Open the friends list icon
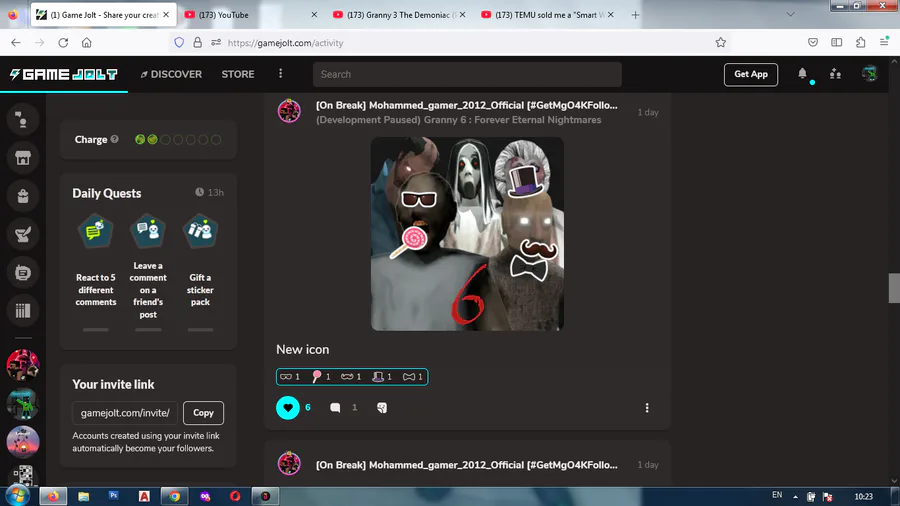 pos(835,74)
